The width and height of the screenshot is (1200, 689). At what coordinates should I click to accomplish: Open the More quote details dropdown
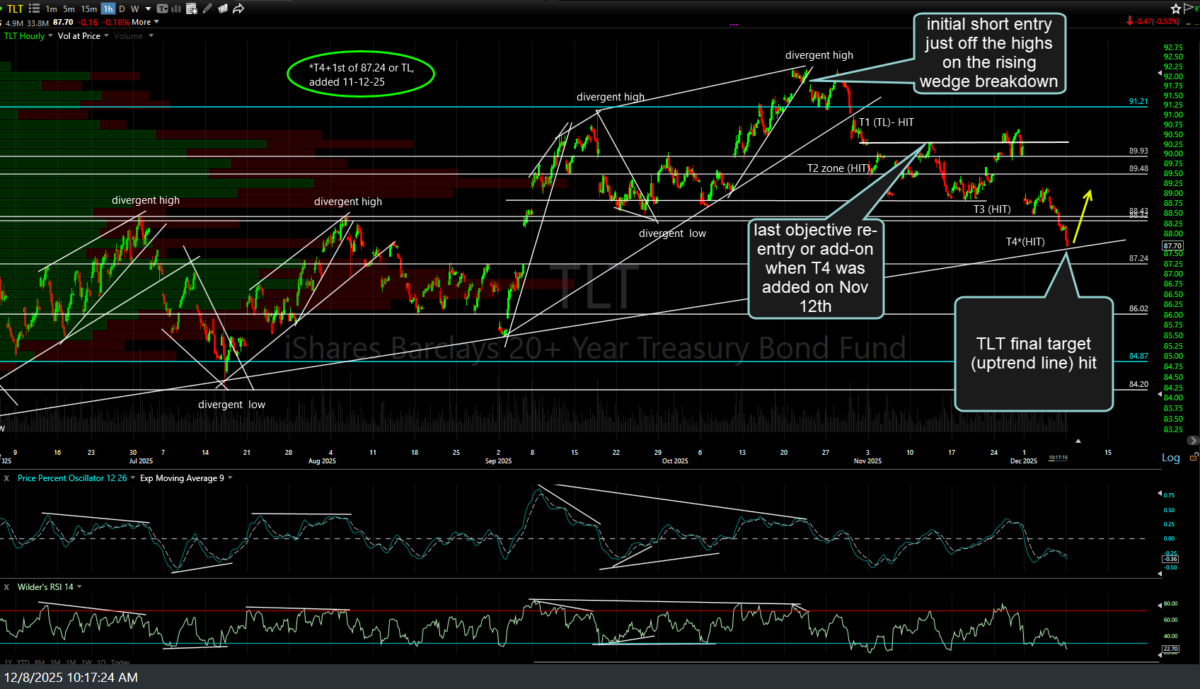click(145, 22)
